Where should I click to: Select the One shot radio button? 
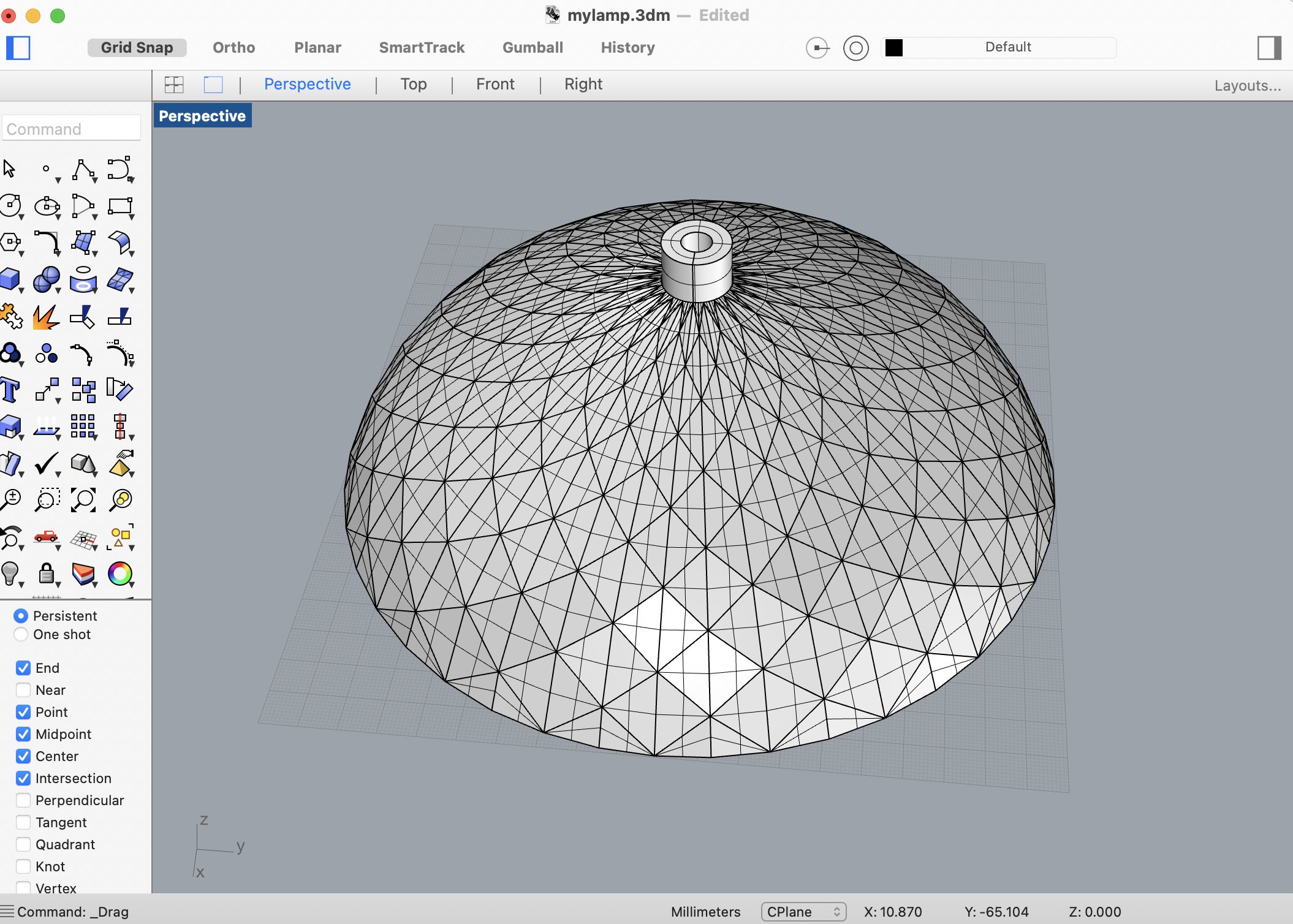point(21,634)
